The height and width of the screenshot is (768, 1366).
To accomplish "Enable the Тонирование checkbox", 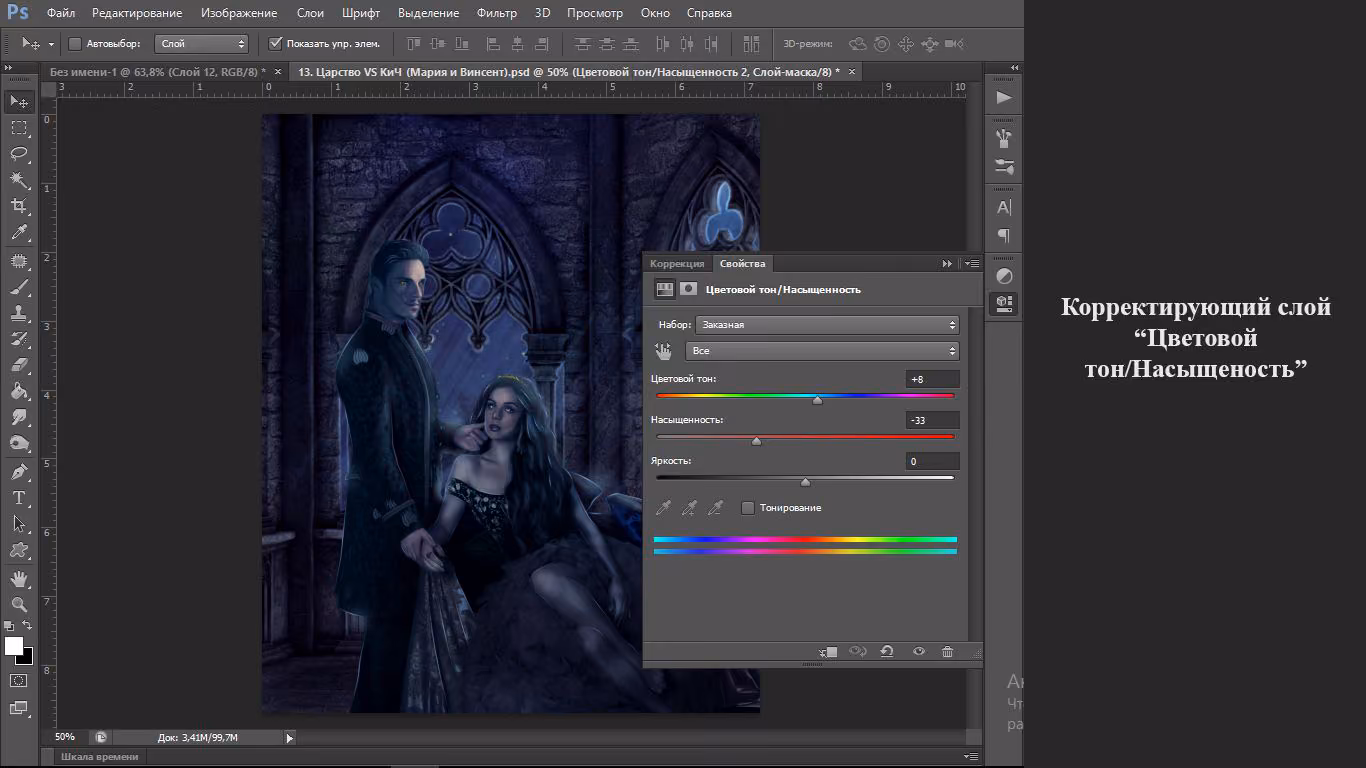I will click(x=748, y=508).
